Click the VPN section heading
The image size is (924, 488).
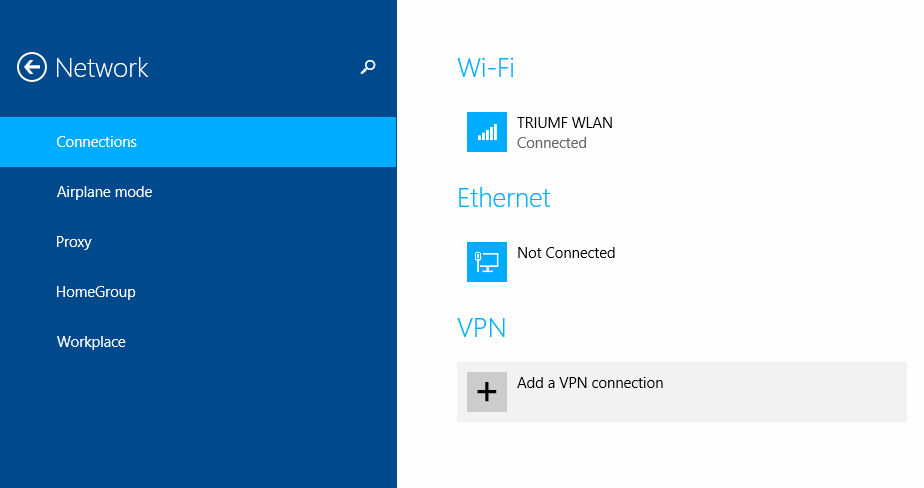(482, 328)
